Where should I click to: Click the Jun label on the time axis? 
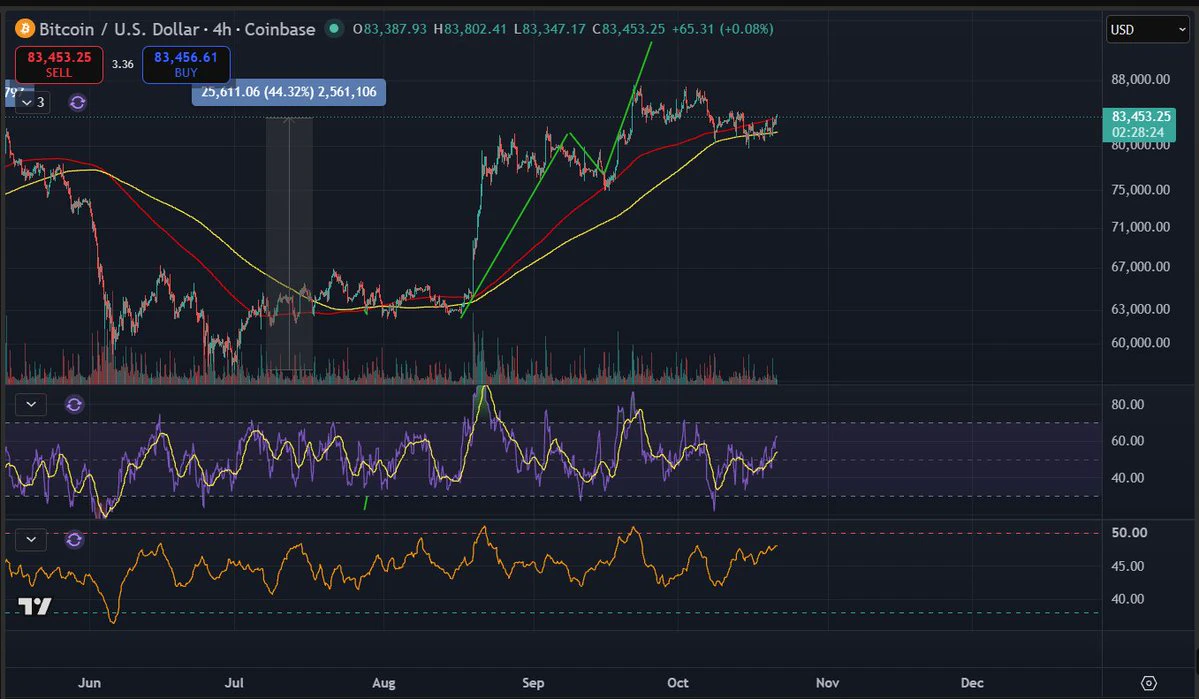click(89, 683)
